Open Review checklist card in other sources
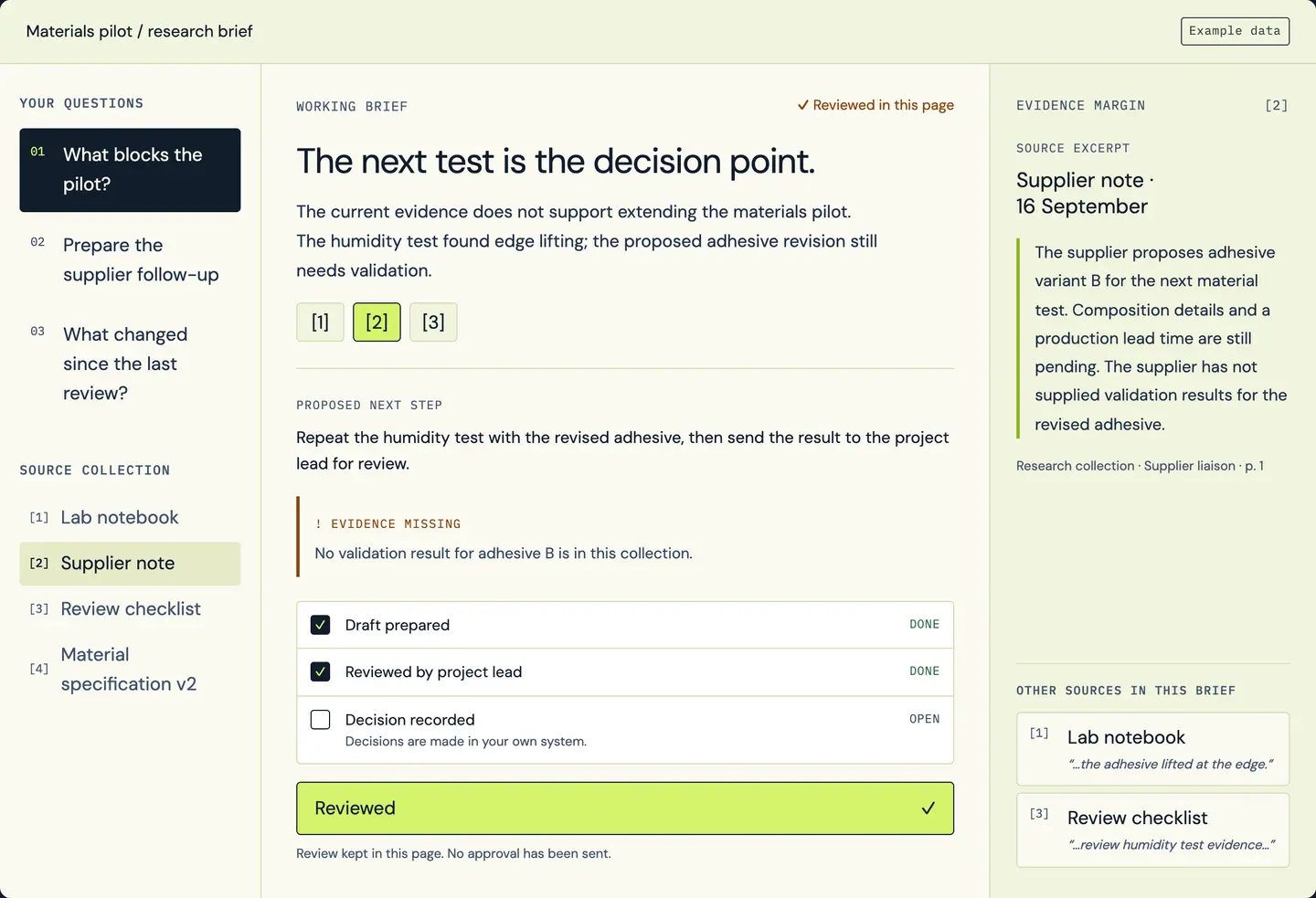The image size is (1316, 898). coord(1152,830)
